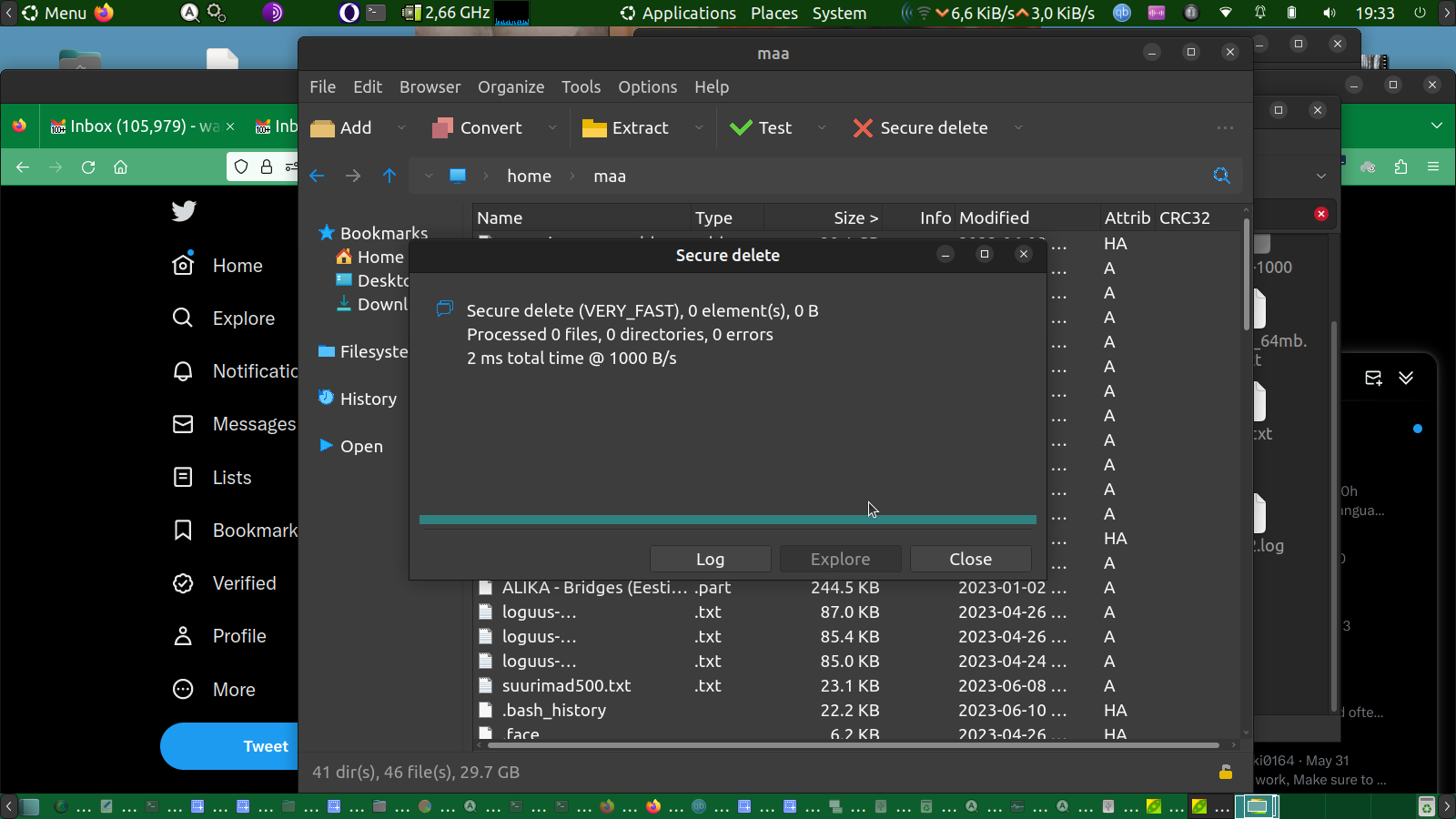
Task: Click the padlock icon in status bar
Action: [1226, 772]
